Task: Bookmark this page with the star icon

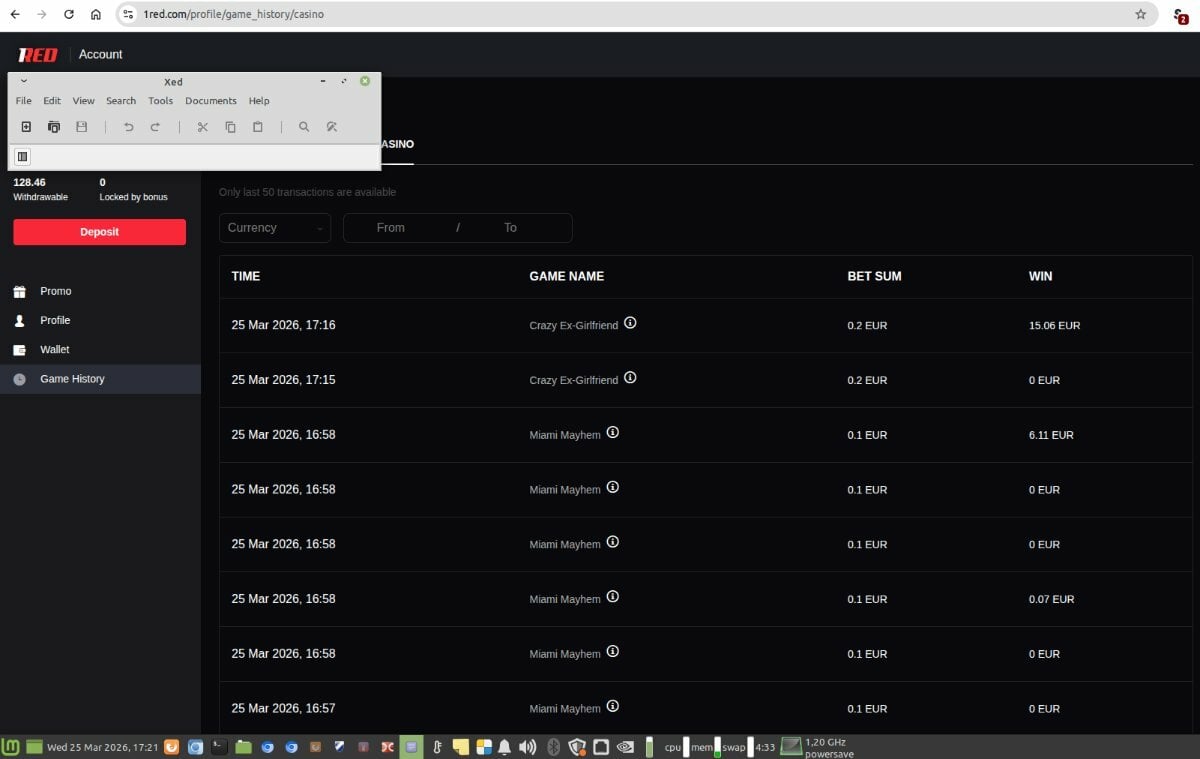Action: (1140, 15)
